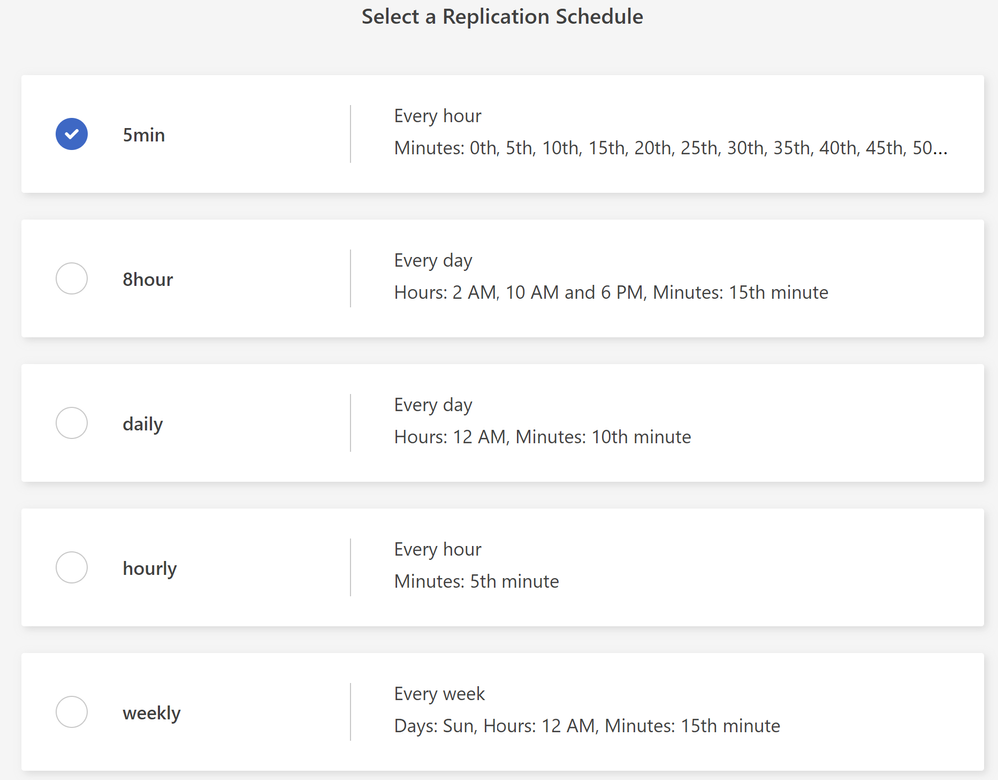Click the hourly schedule name label
The width and height of the screenshot is (998, 780).
point(150,568)
